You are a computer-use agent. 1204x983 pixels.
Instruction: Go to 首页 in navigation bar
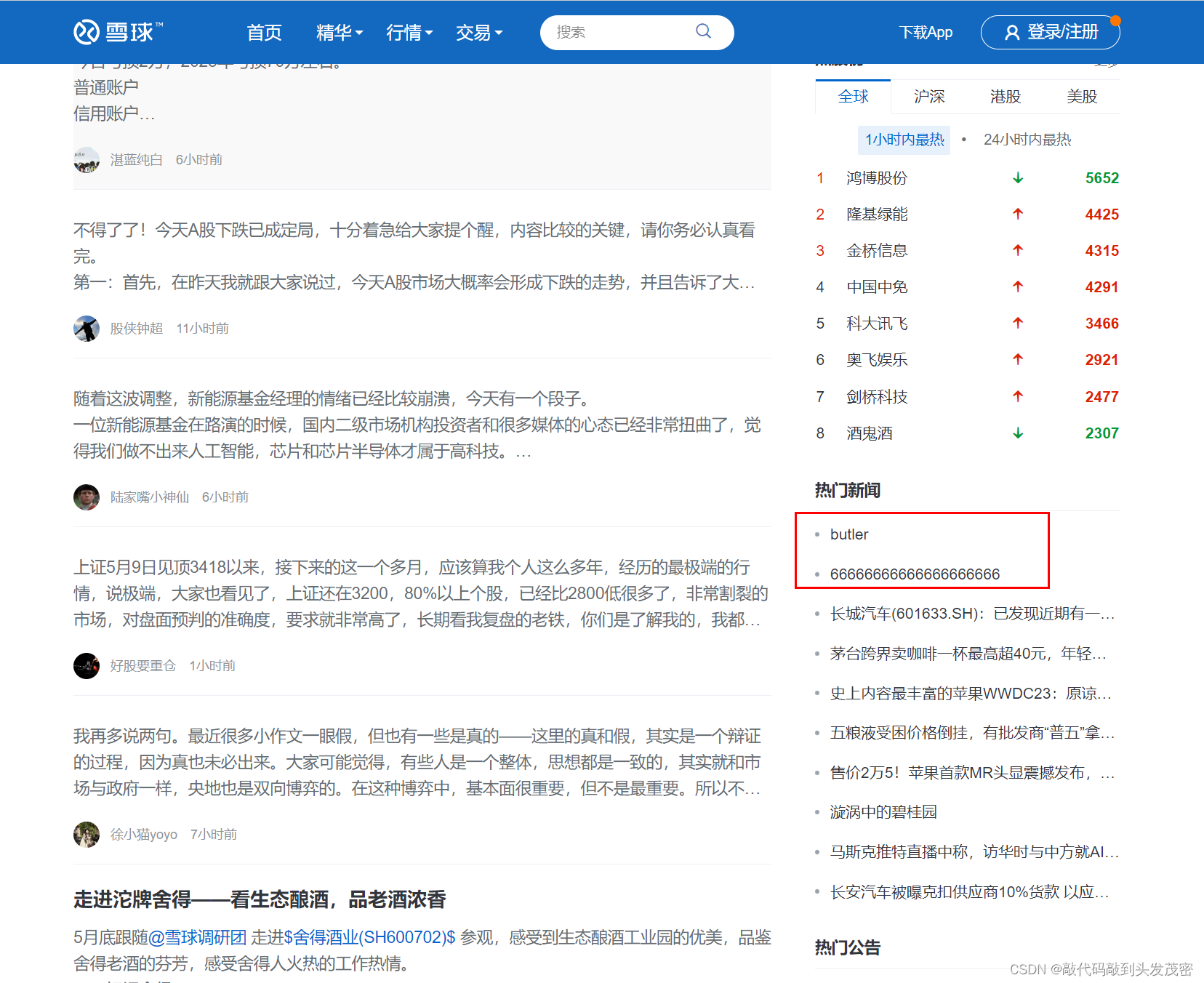click(264, 33)
